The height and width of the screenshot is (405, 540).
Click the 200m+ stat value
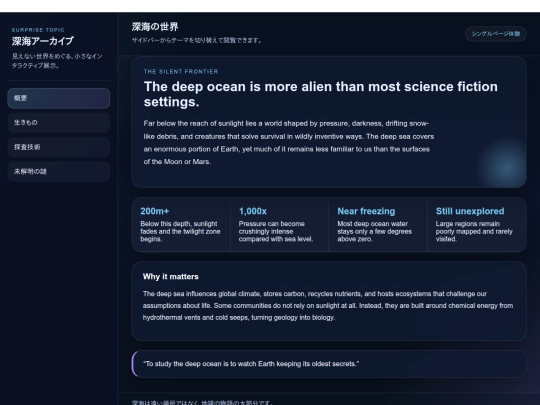point(155,211)
